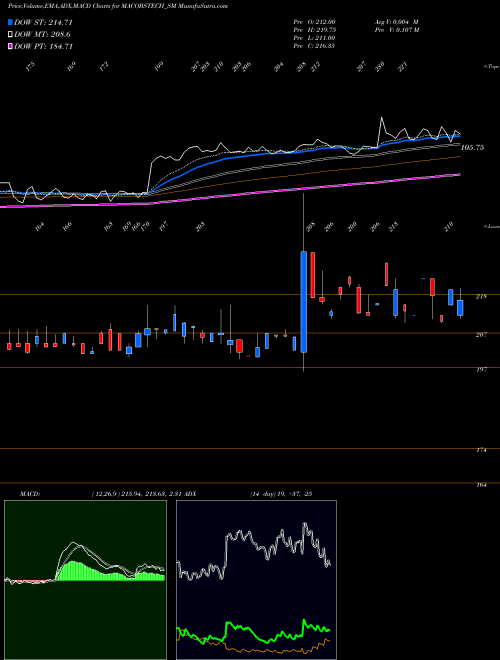
Task: Click the 163 lows label
Action: [x=108, y=226]
